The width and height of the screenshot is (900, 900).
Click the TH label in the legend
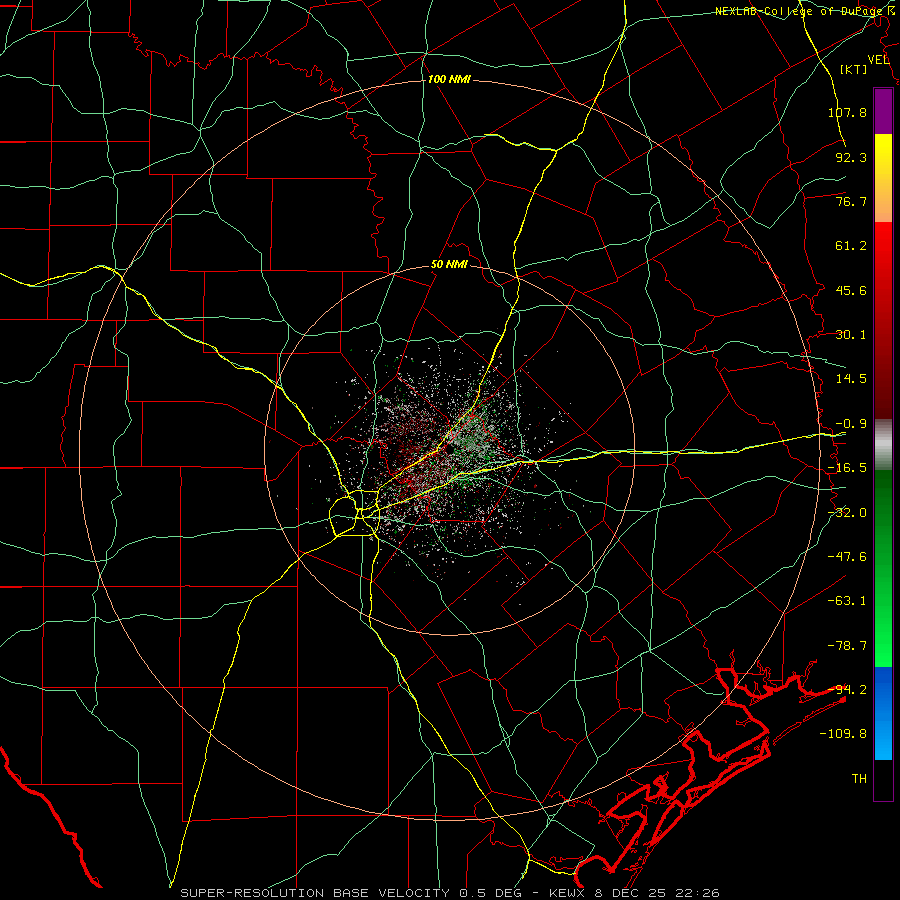click(859, 779)
